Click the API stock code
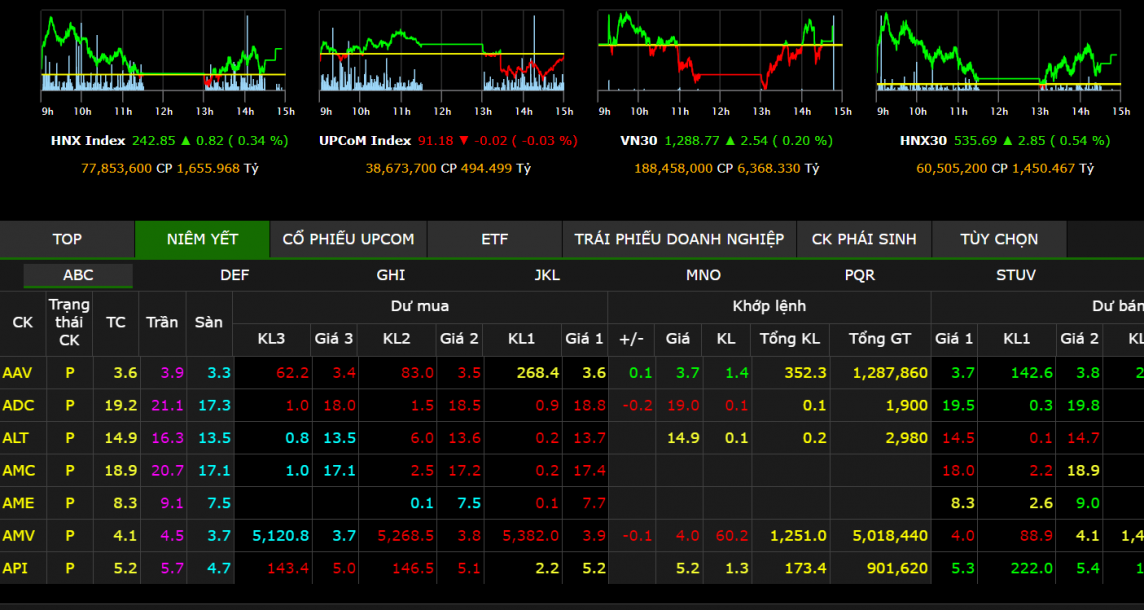 pos(15,568)
